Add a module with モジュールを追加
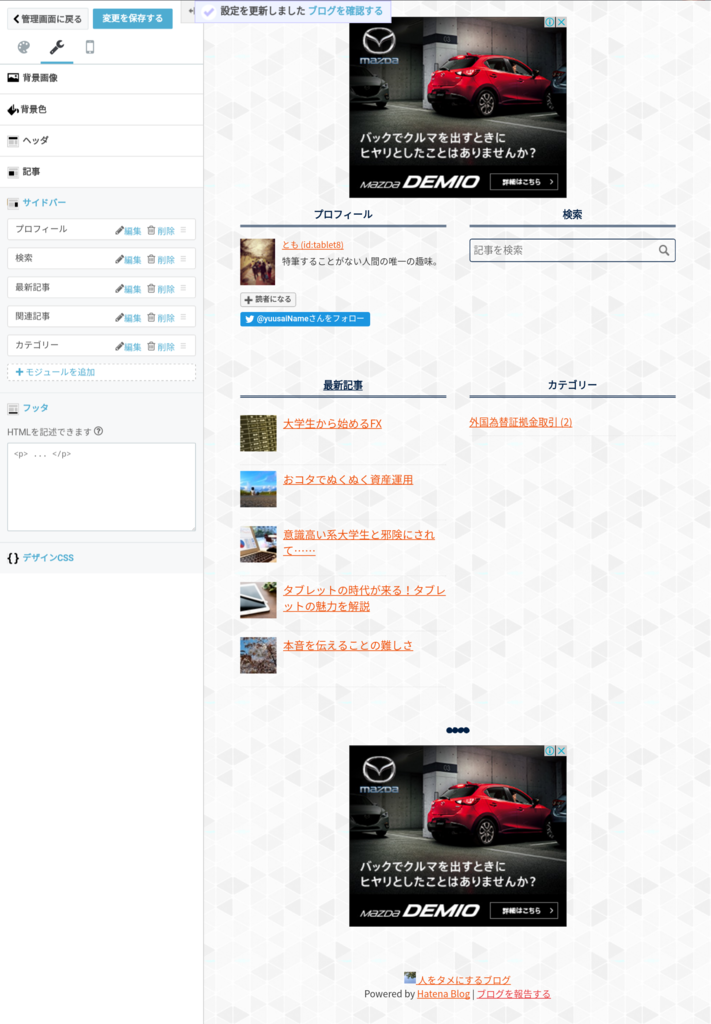 [101, 372]
